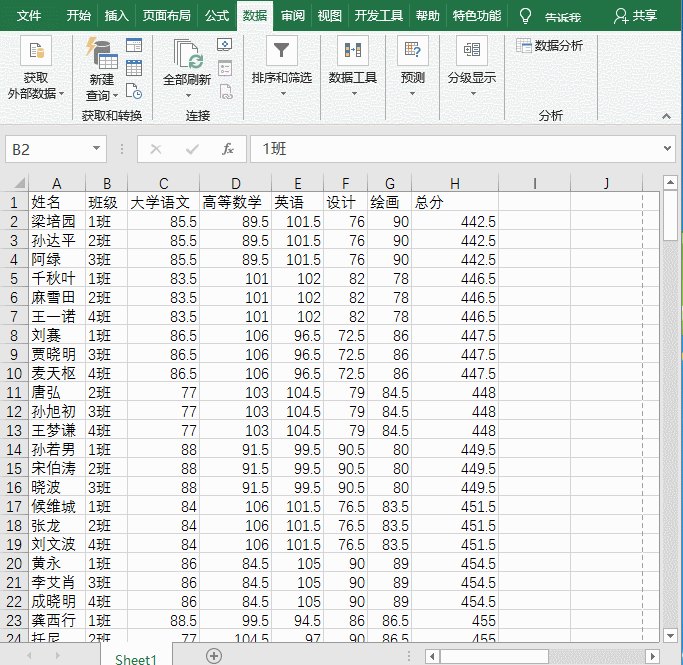This screenshot has width=683, height=665.
Task: Add a new sheet with plus icon
Action: pyautogui.click(x=214, y=655)
